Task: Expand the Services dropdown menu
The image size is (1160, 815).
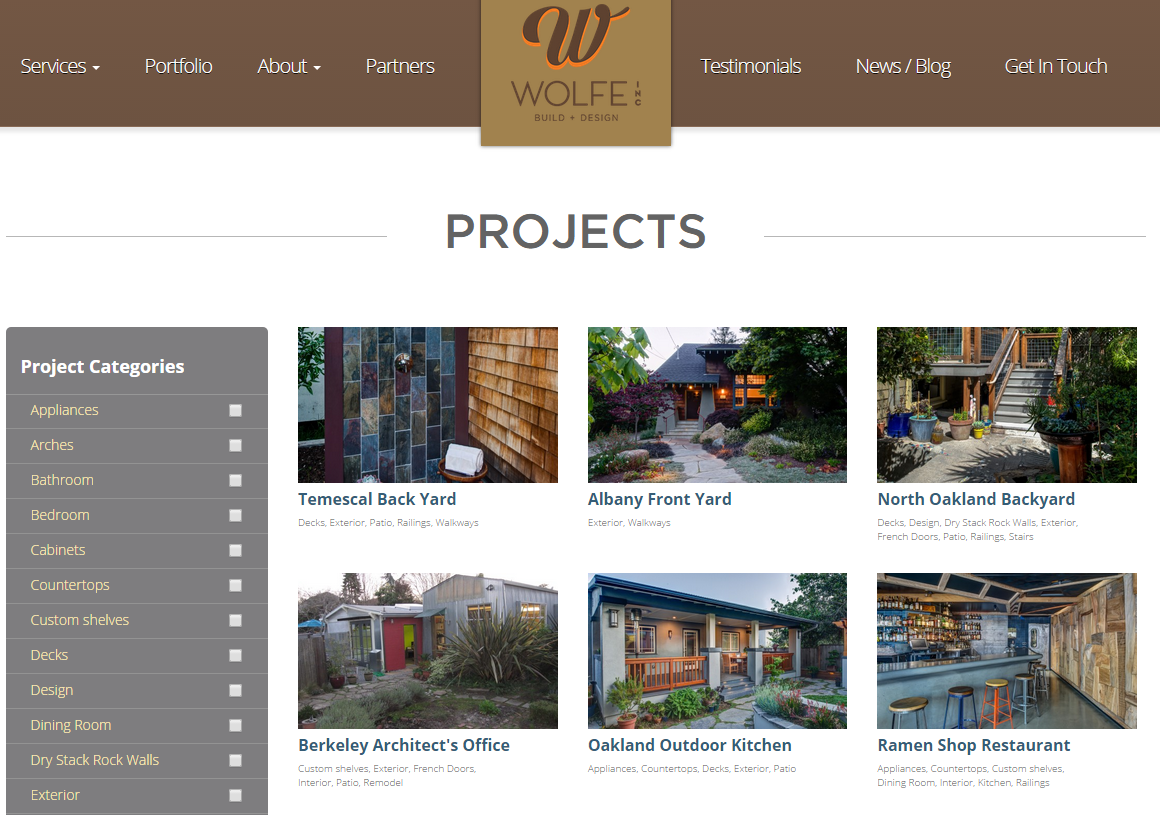Action: point(60,66)
